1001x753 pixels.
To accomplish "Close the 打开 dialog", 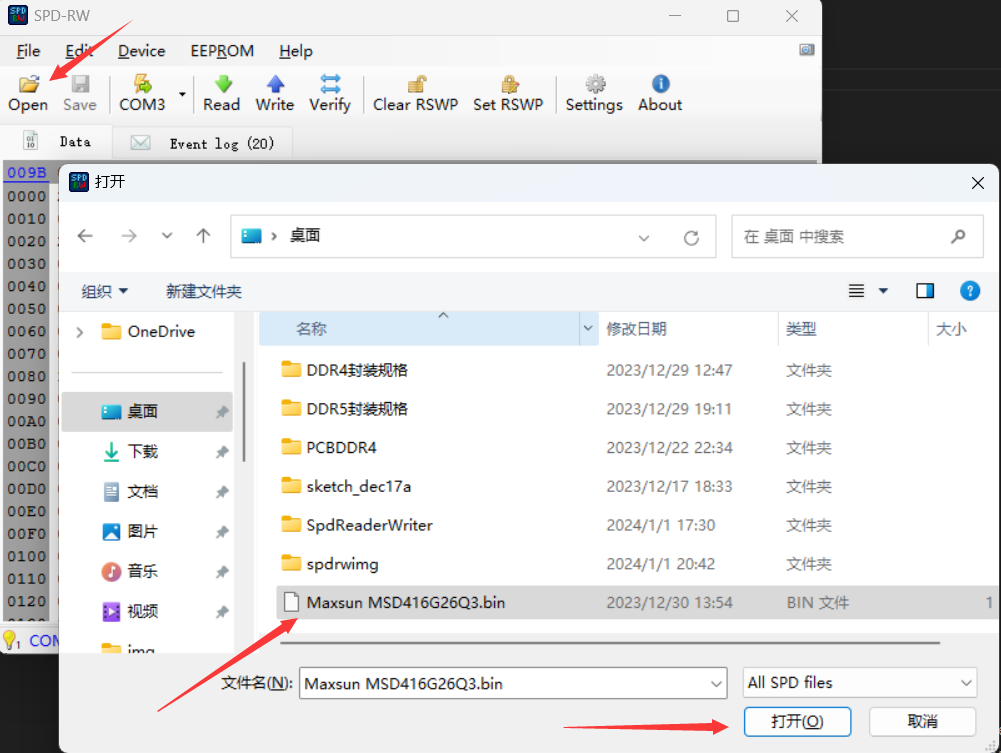I will (977, 183).
